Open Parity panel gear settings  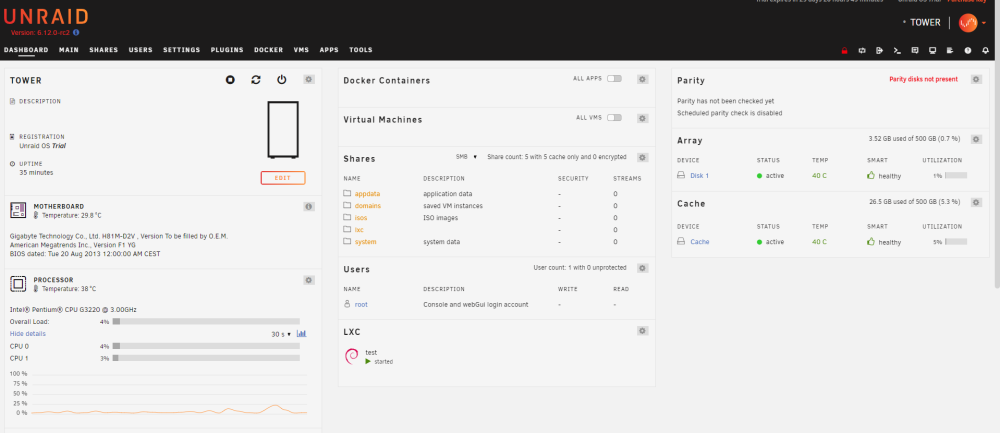[x=976, y=79]
